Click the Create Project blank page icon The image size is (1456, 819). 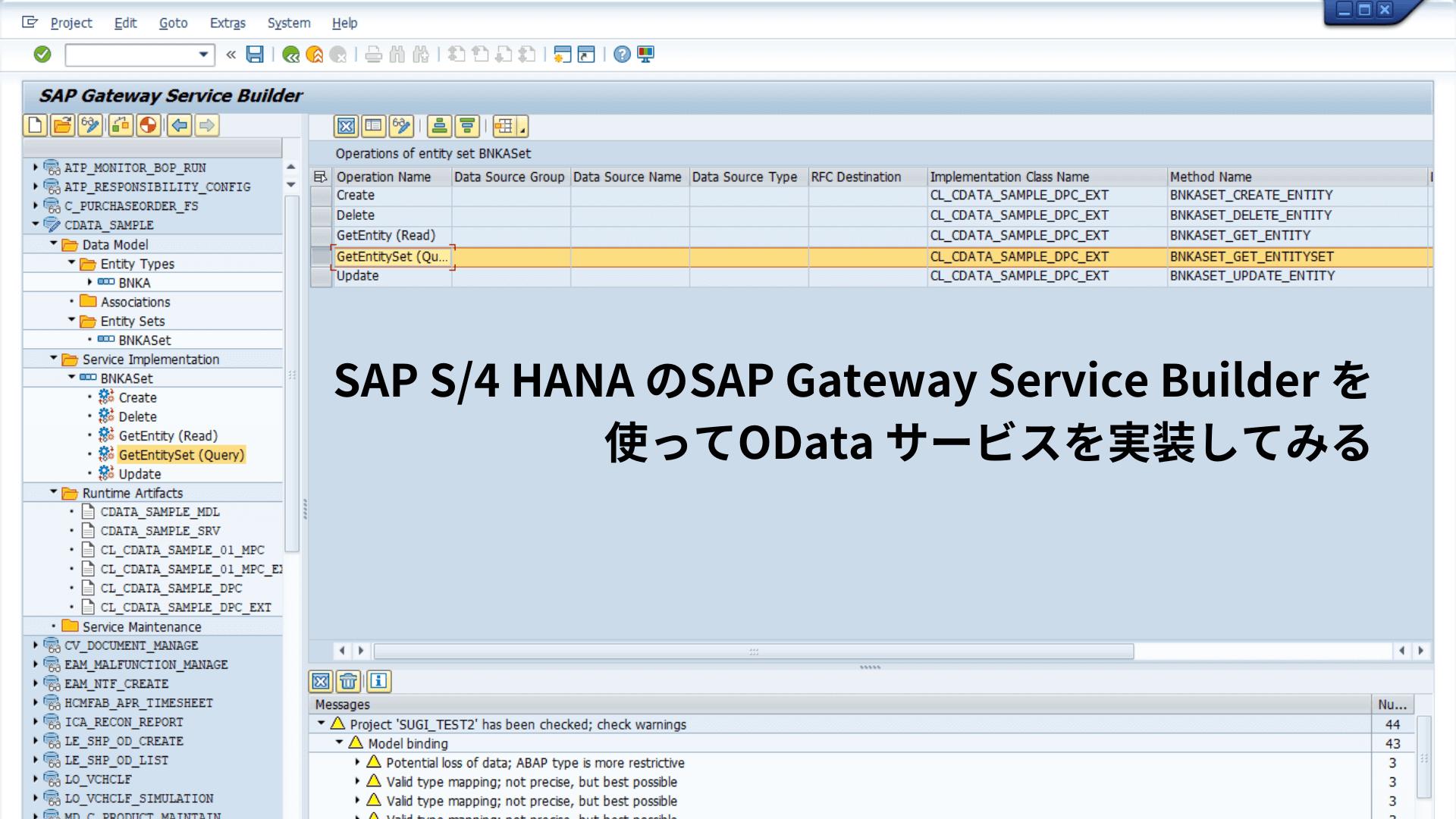pos(35,125)
